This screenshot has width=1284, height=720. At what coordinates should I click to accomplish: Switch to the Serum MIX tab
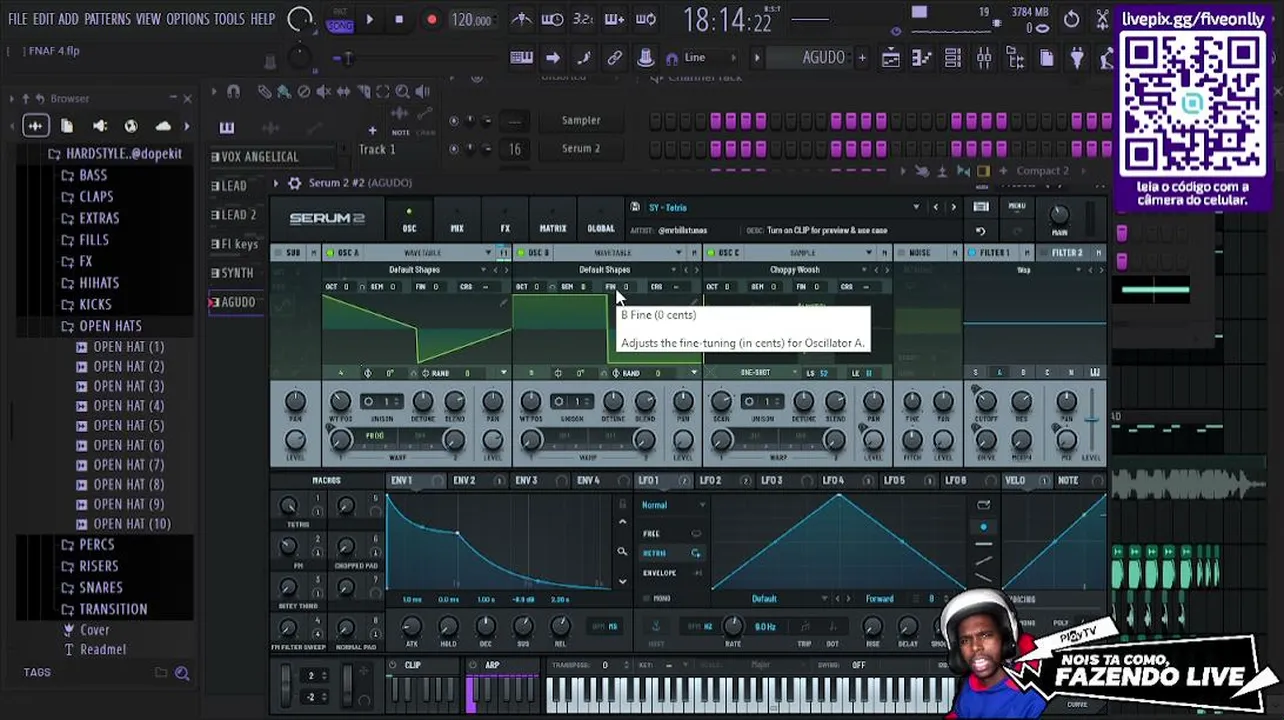pos(457,221)
